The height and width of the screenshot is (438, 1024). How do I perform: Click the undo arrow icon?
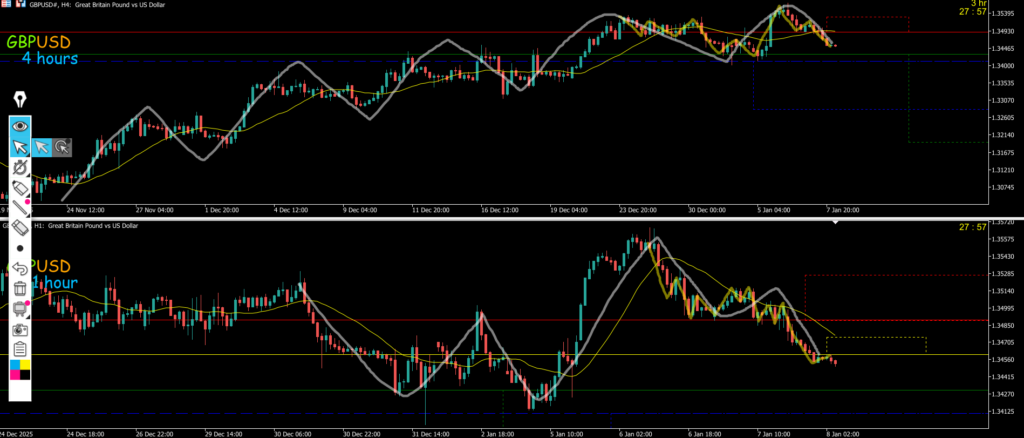pyautogui.click(x=20, y=268)
